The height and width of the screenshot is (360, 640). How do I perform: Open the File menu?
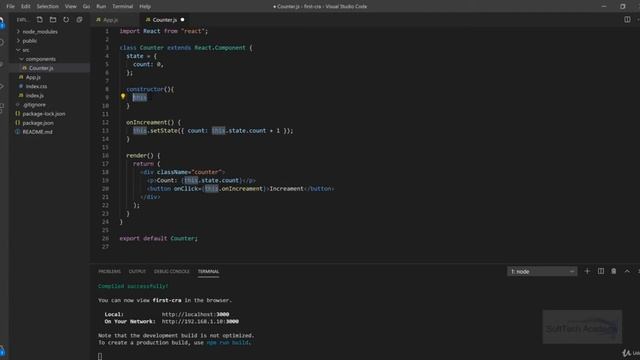pos(11,7)
